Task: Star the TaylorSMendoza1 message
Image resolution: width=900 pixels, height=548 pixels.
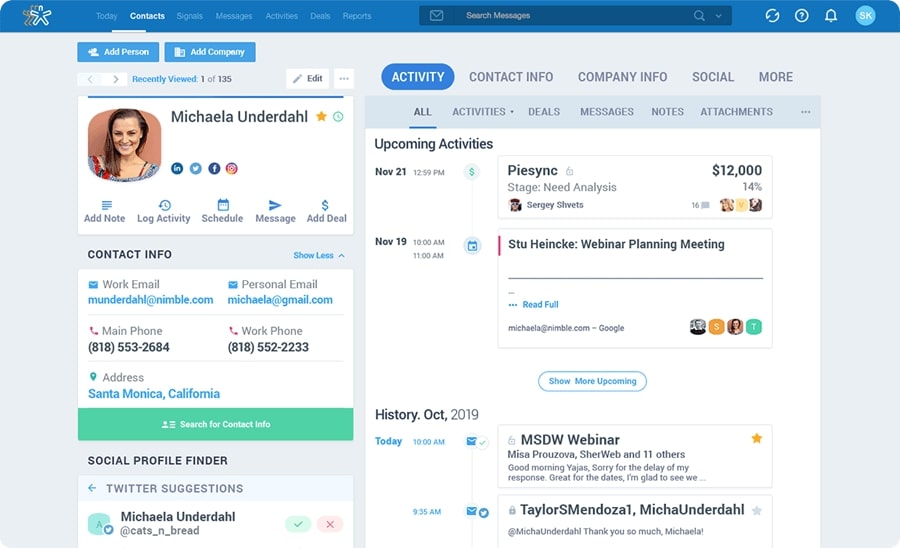Action: click(x=757, y=510)
